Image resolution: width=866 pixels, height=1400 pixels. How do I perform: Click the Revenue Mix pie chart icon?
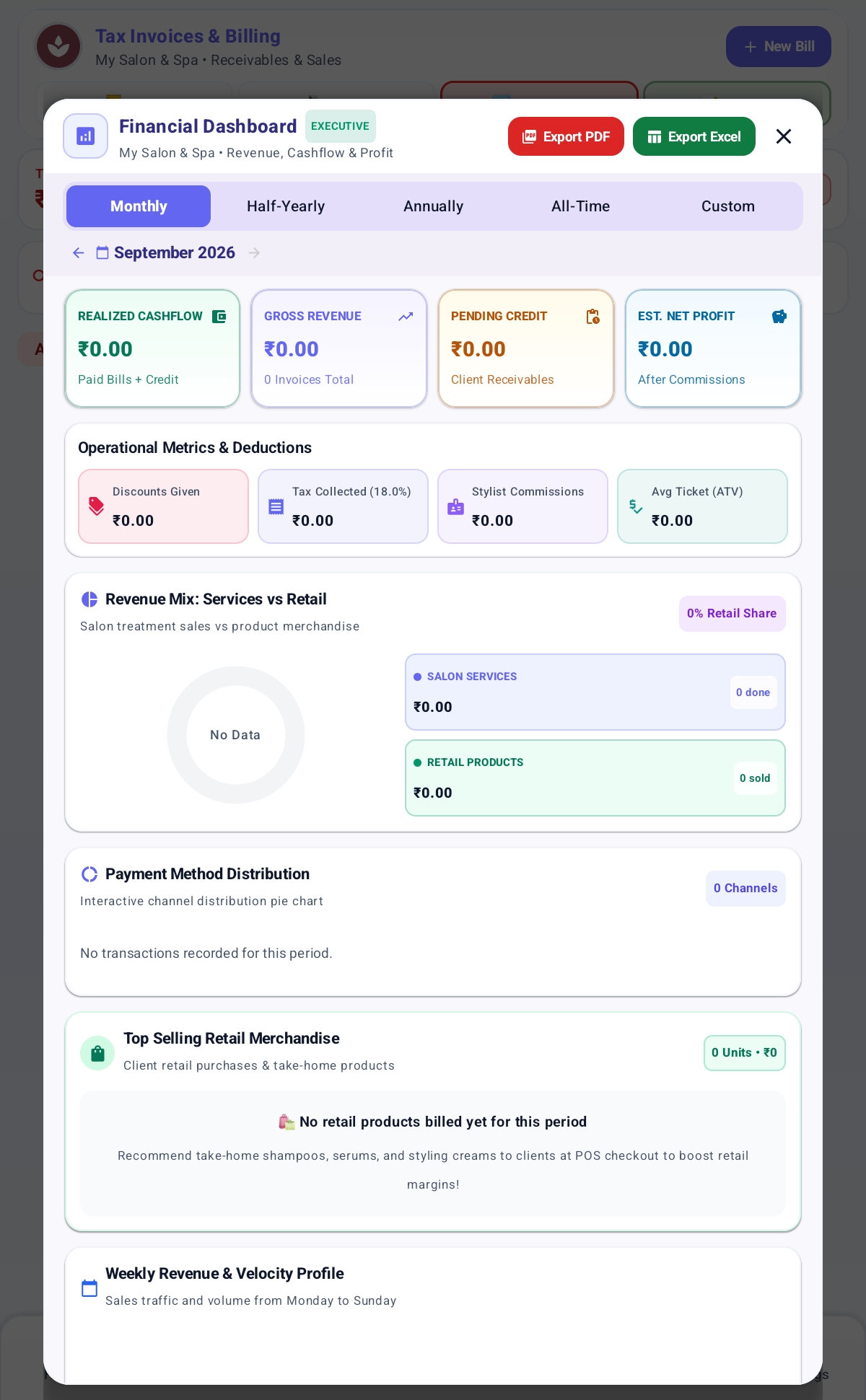pos(89,599)
